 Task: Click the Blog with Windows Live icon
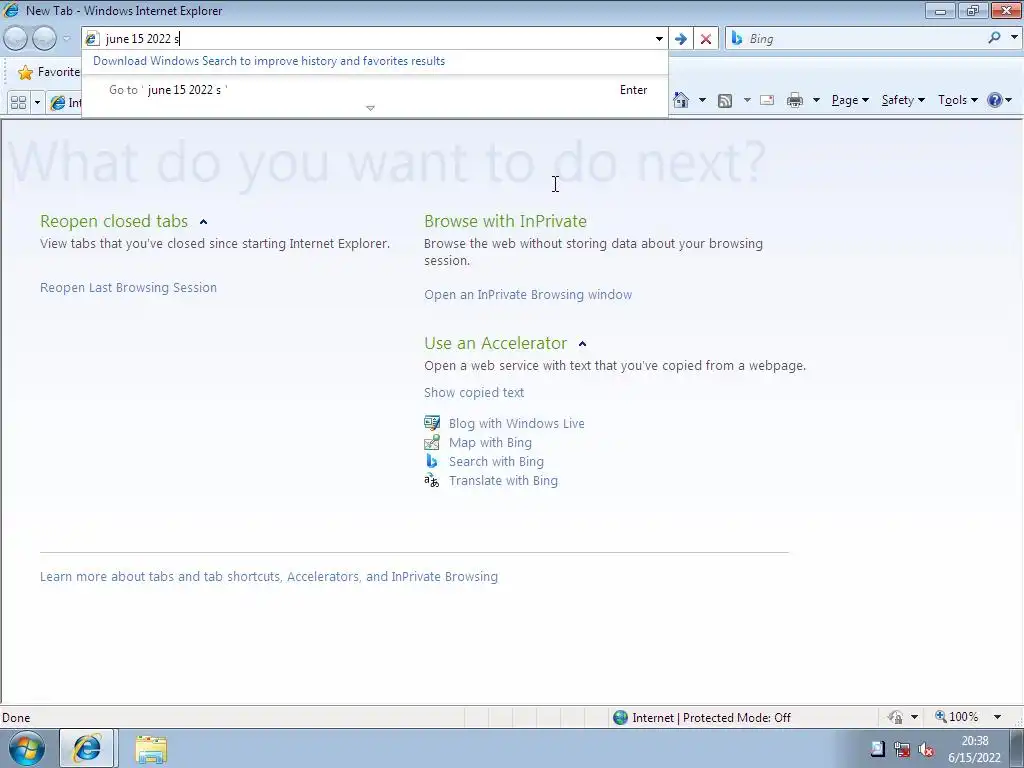[x=432, y=423]
